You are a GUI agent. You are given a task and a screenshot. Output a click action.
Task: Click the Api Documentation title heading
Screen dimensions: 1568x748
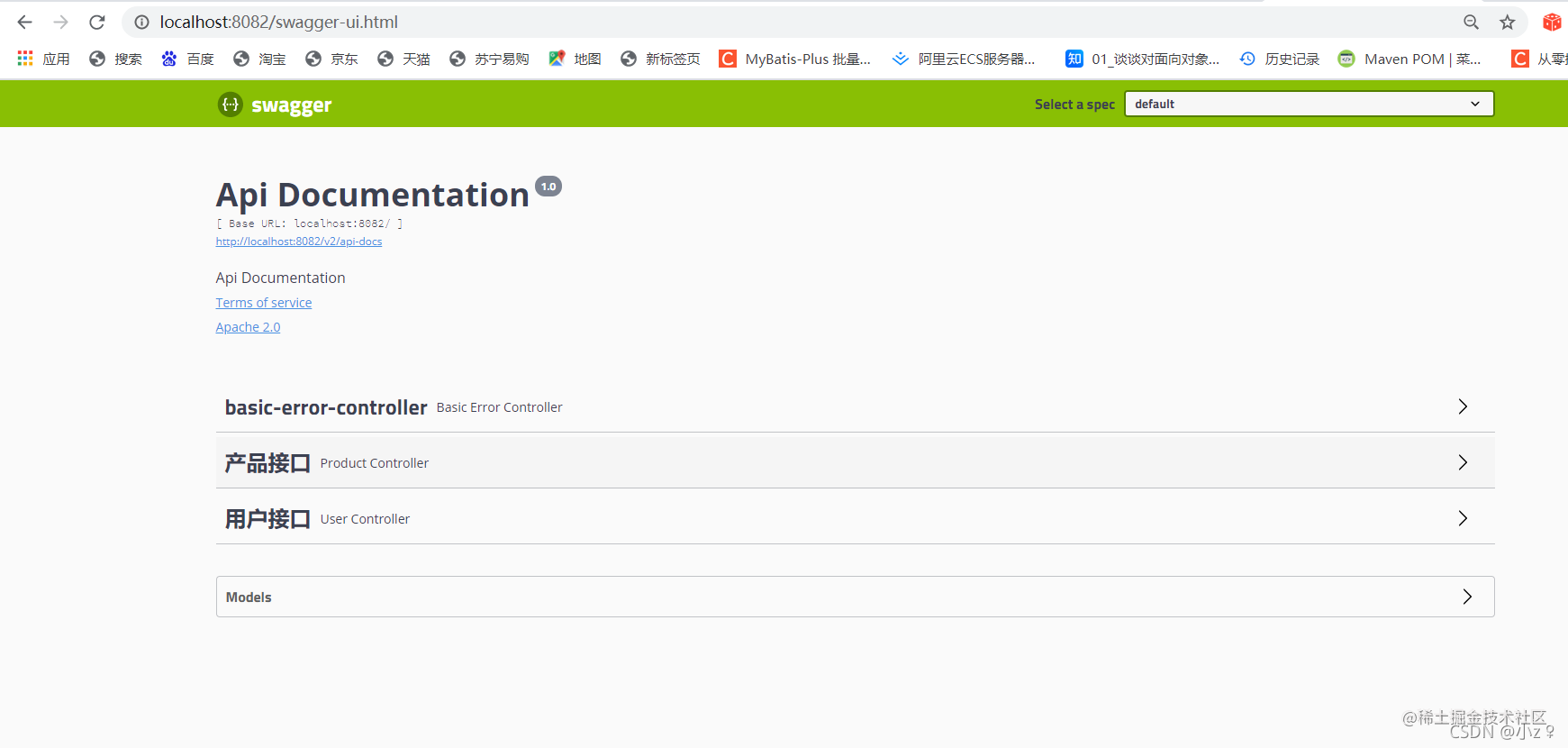372,195
